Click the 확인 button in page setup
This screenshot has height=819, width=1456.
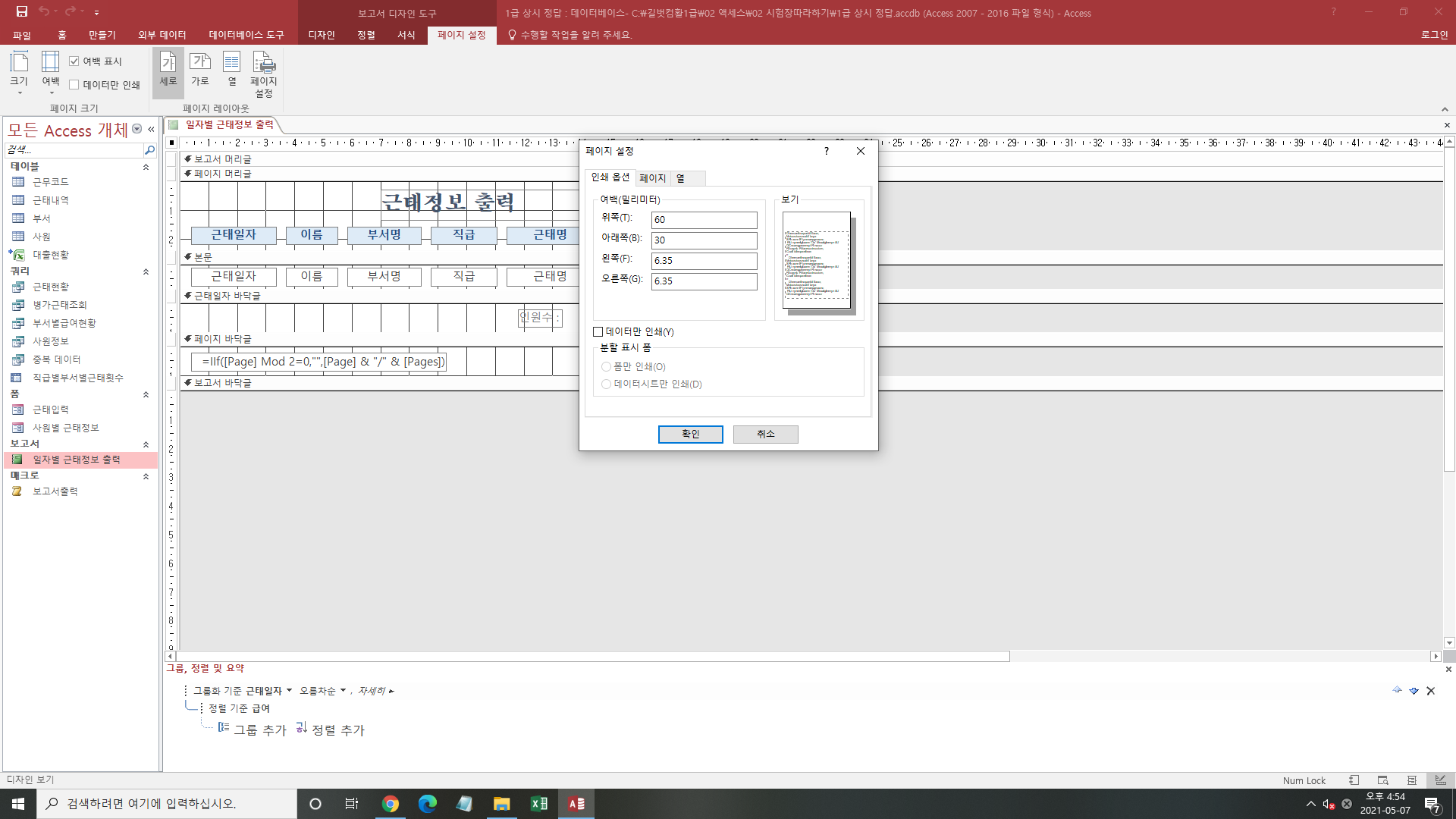(690, 434)
